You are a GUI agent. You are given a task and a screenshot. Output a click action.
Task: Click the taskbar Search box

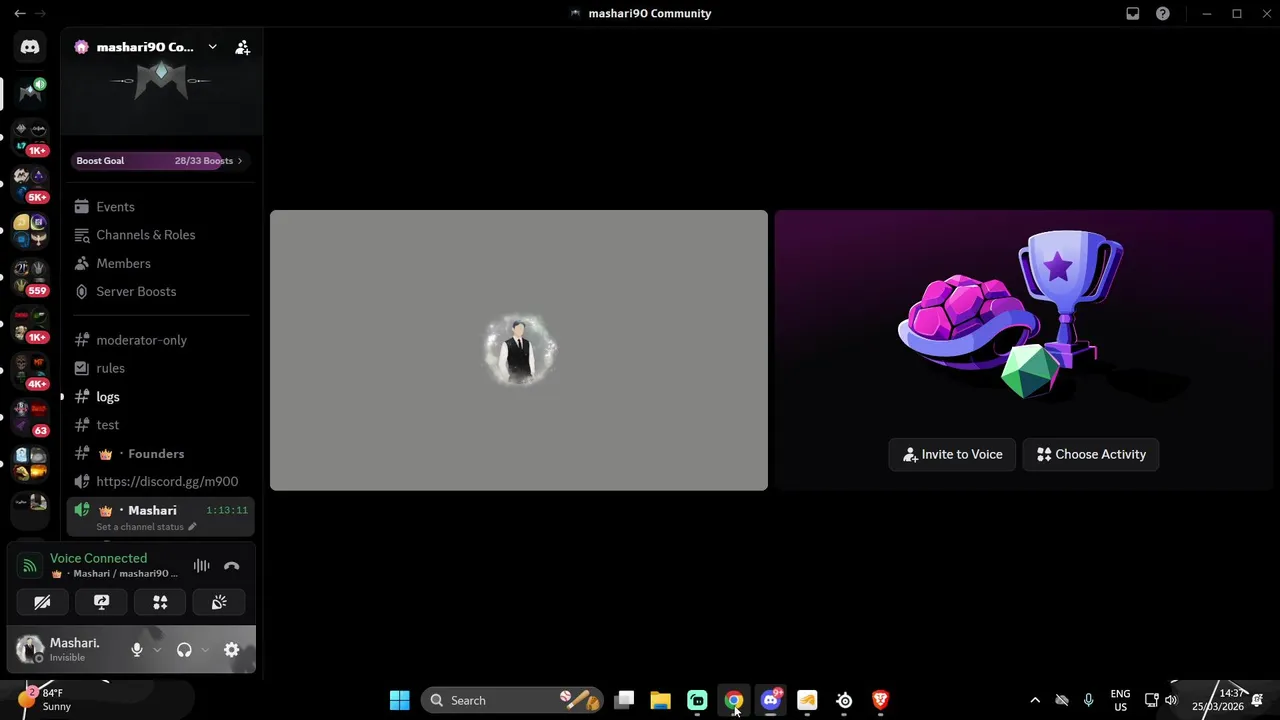click(512, 700)
